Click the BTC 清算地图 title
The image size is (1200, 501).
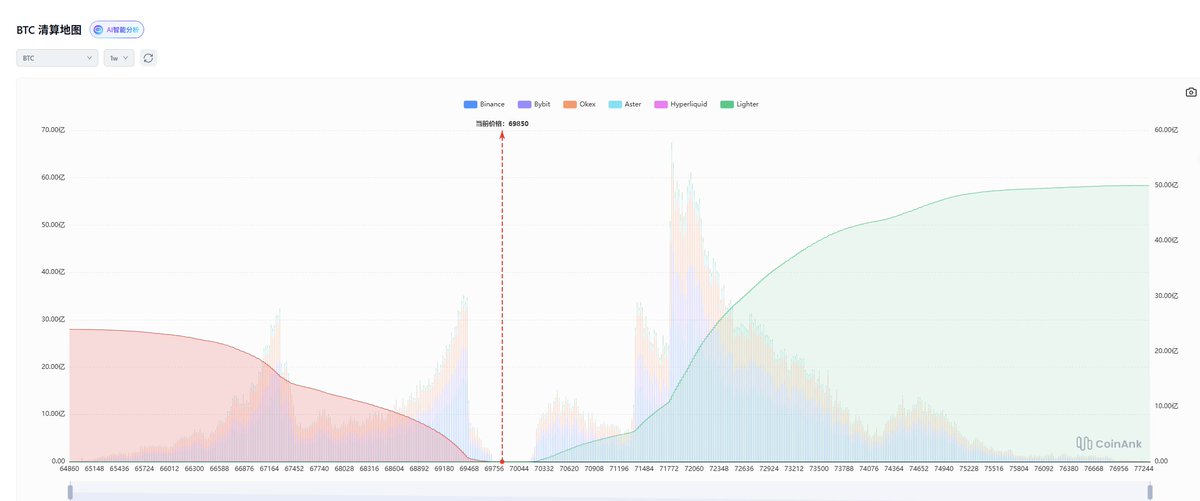pos(49,30)
